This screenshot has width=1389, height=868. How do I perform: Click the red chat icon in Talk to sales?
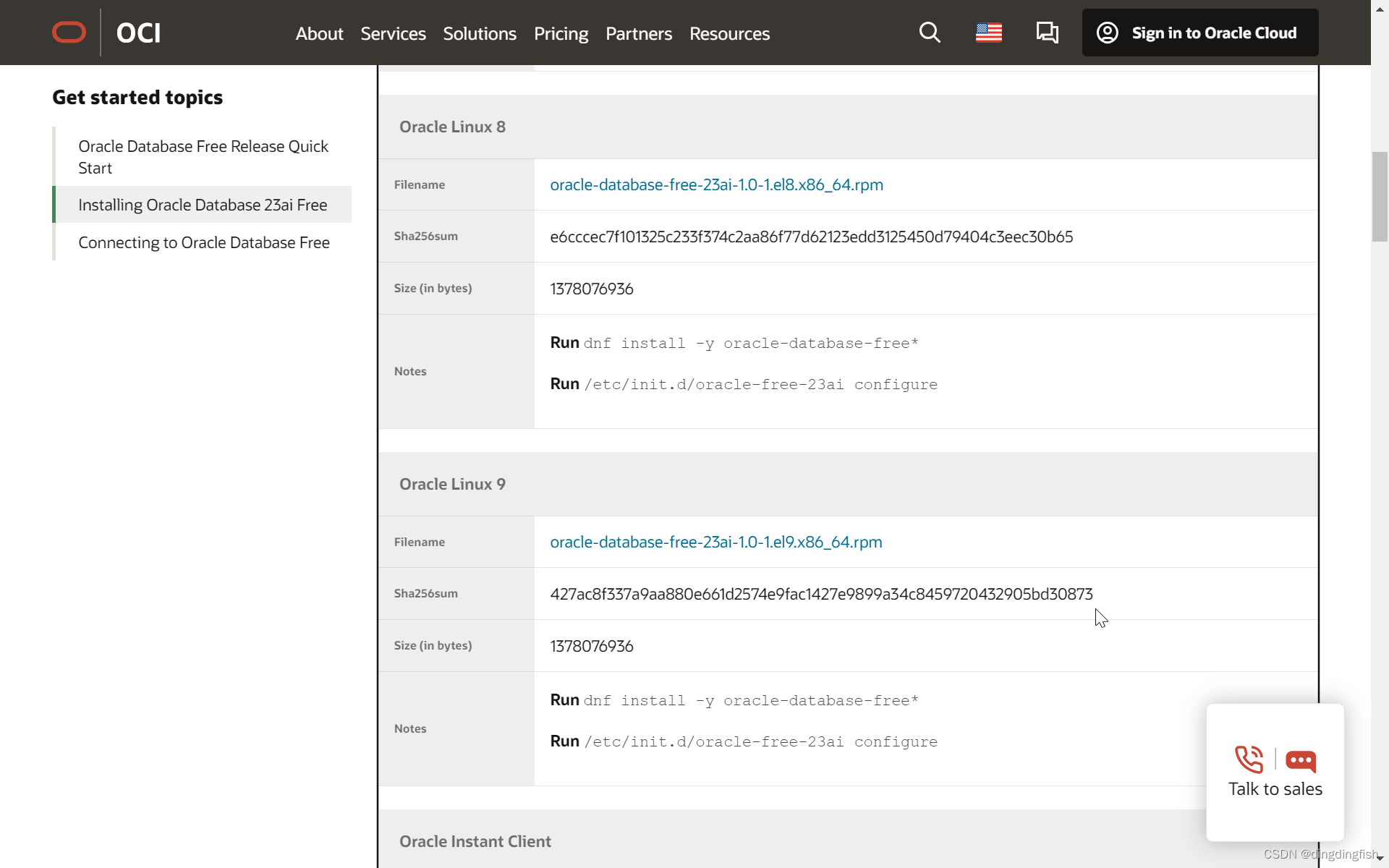point(1301,760)
